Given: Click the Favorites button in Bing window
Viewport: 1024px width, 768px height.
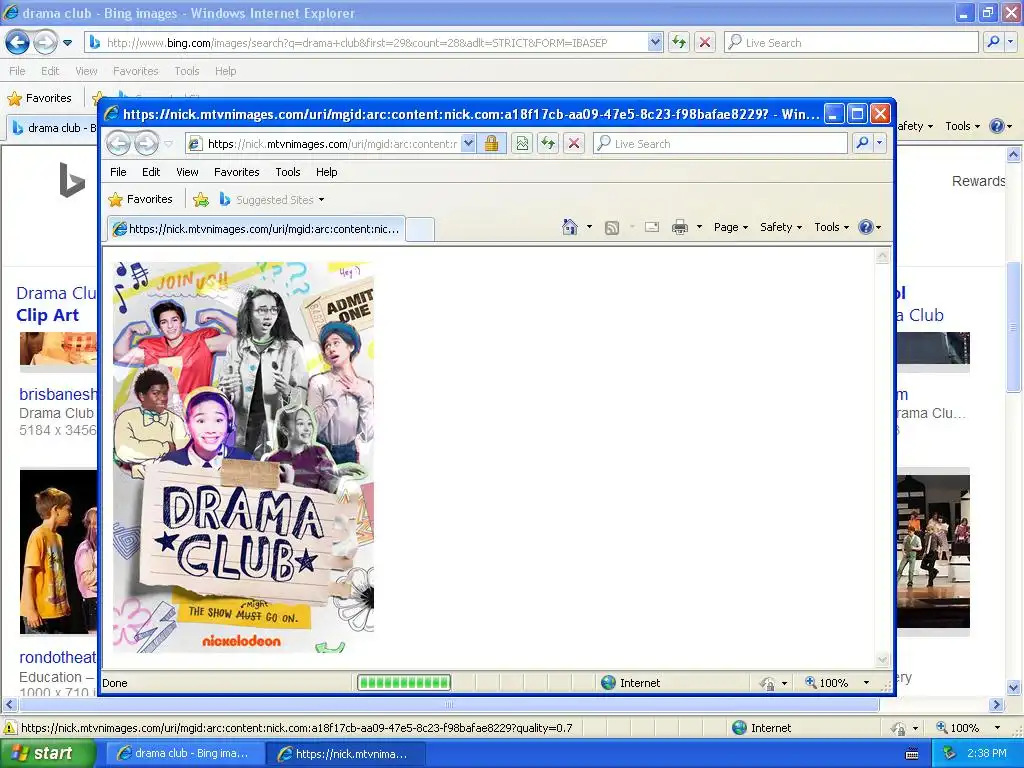Looking at the screenshot, I should (x=40, y=98).
